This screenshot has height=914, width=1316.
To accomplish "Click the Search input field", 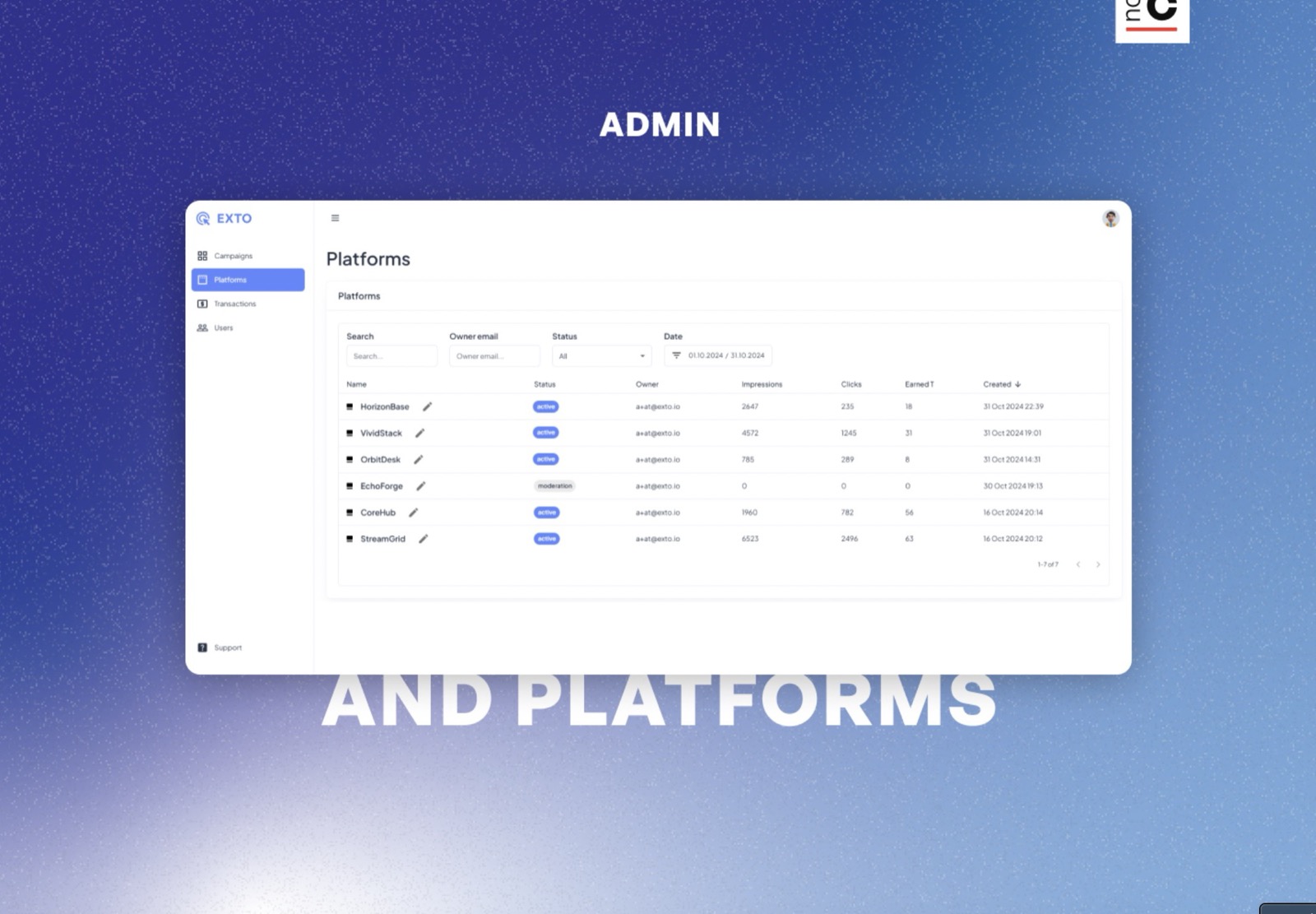I will coord(392,356).
